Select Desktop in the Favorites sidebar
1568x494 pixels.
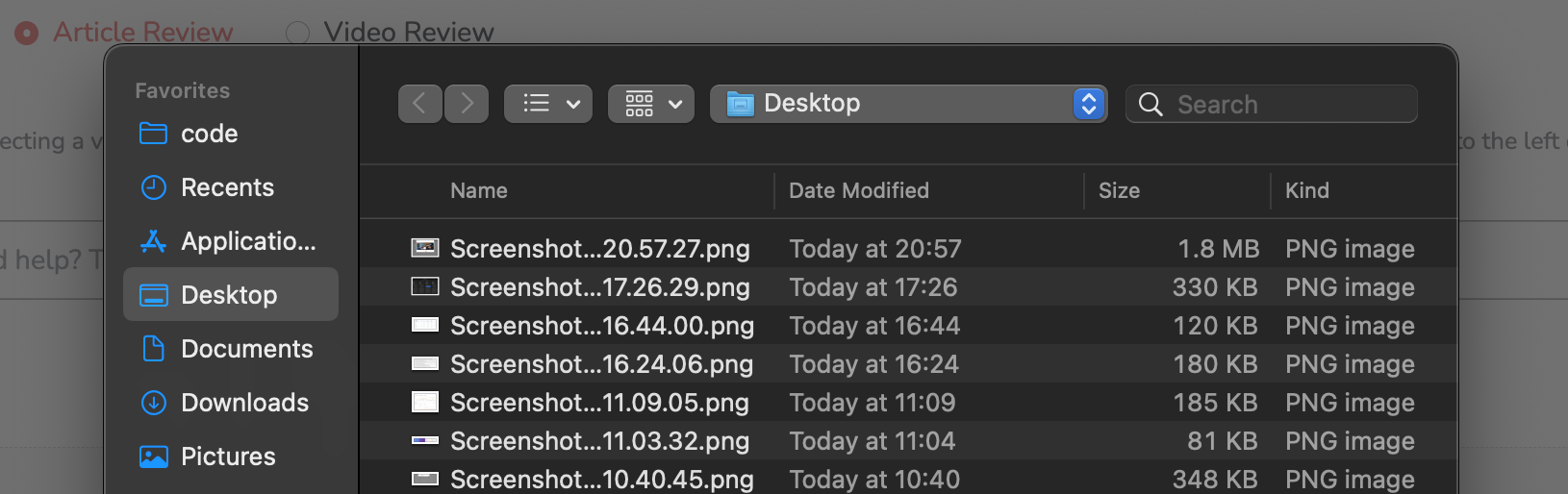[x=229, y=295]
